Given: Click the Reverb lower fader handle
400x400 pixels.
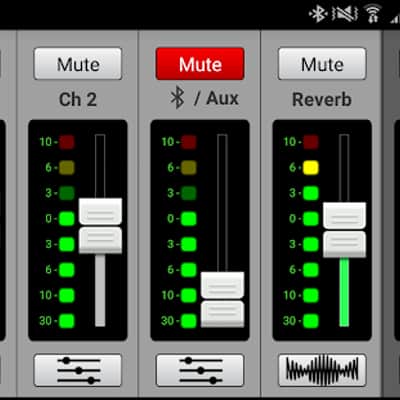Looking at the screenshot, I should click(344, 245).
